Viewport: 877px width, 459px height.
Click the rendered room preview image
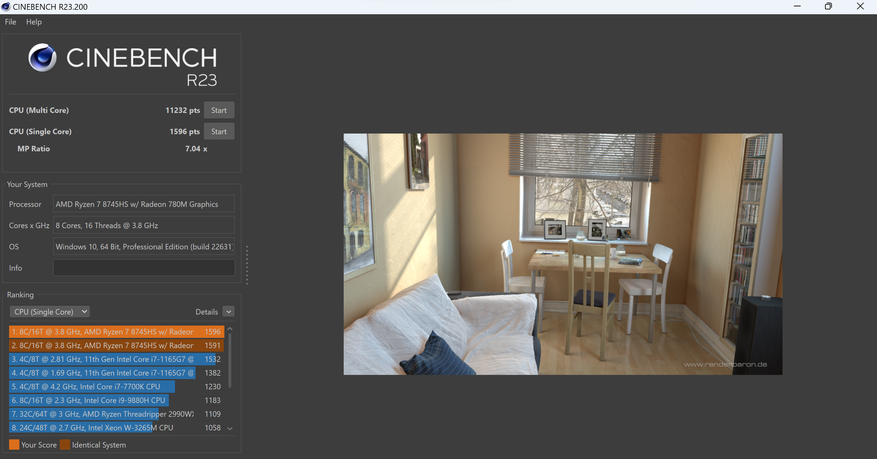pyautogui.click(x=563, y=254)
